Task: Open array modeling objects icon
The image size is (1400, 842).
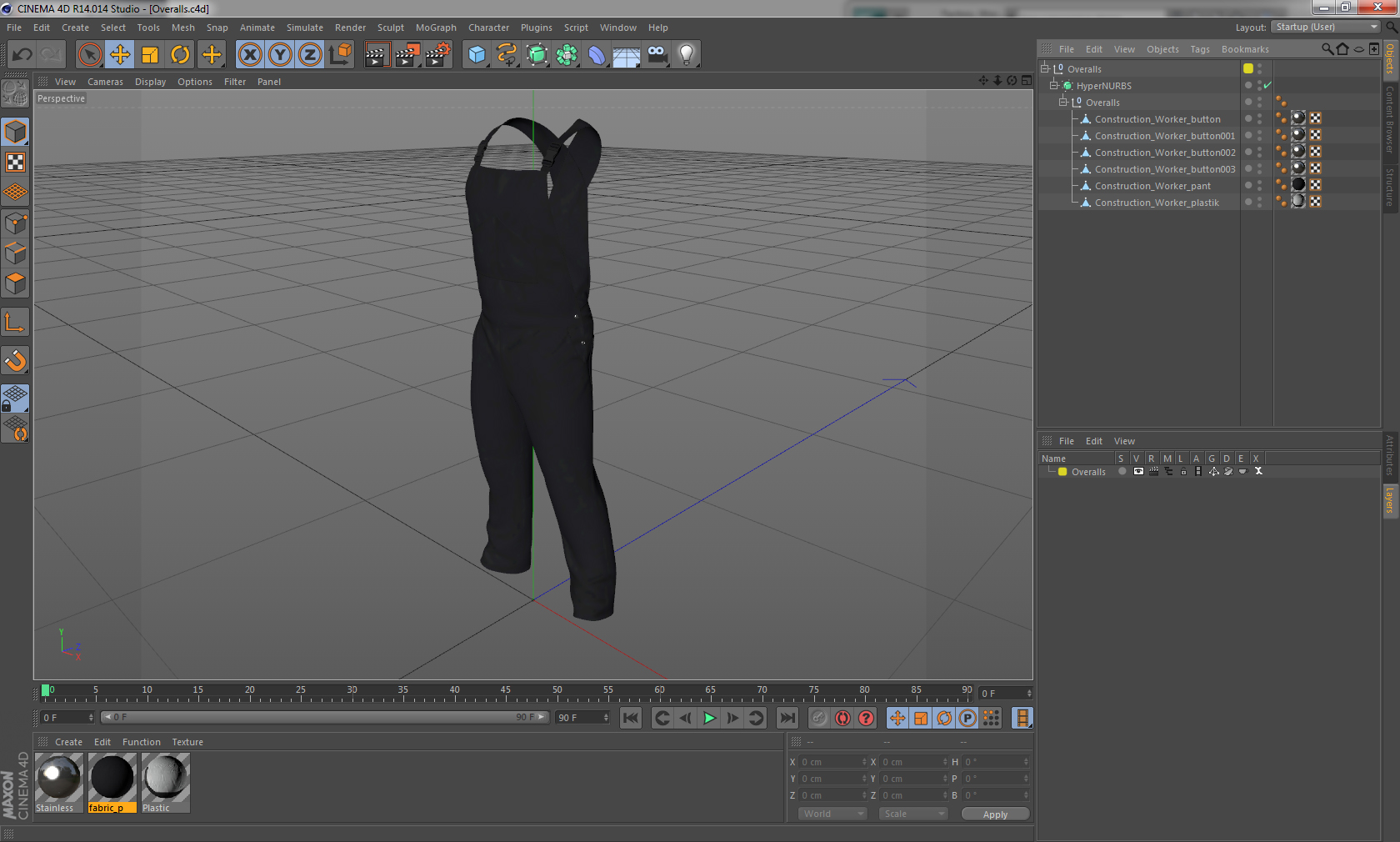Action: click(567, 55)
